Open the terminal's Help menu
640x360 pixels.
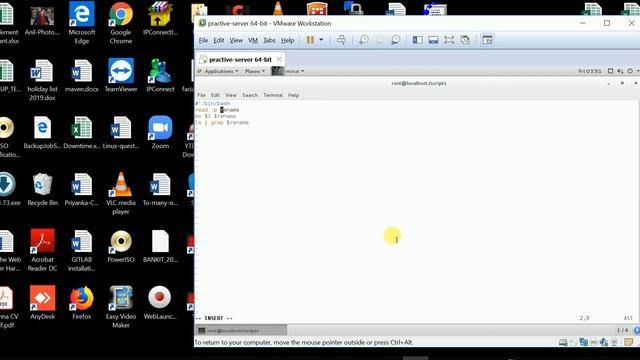293,95
